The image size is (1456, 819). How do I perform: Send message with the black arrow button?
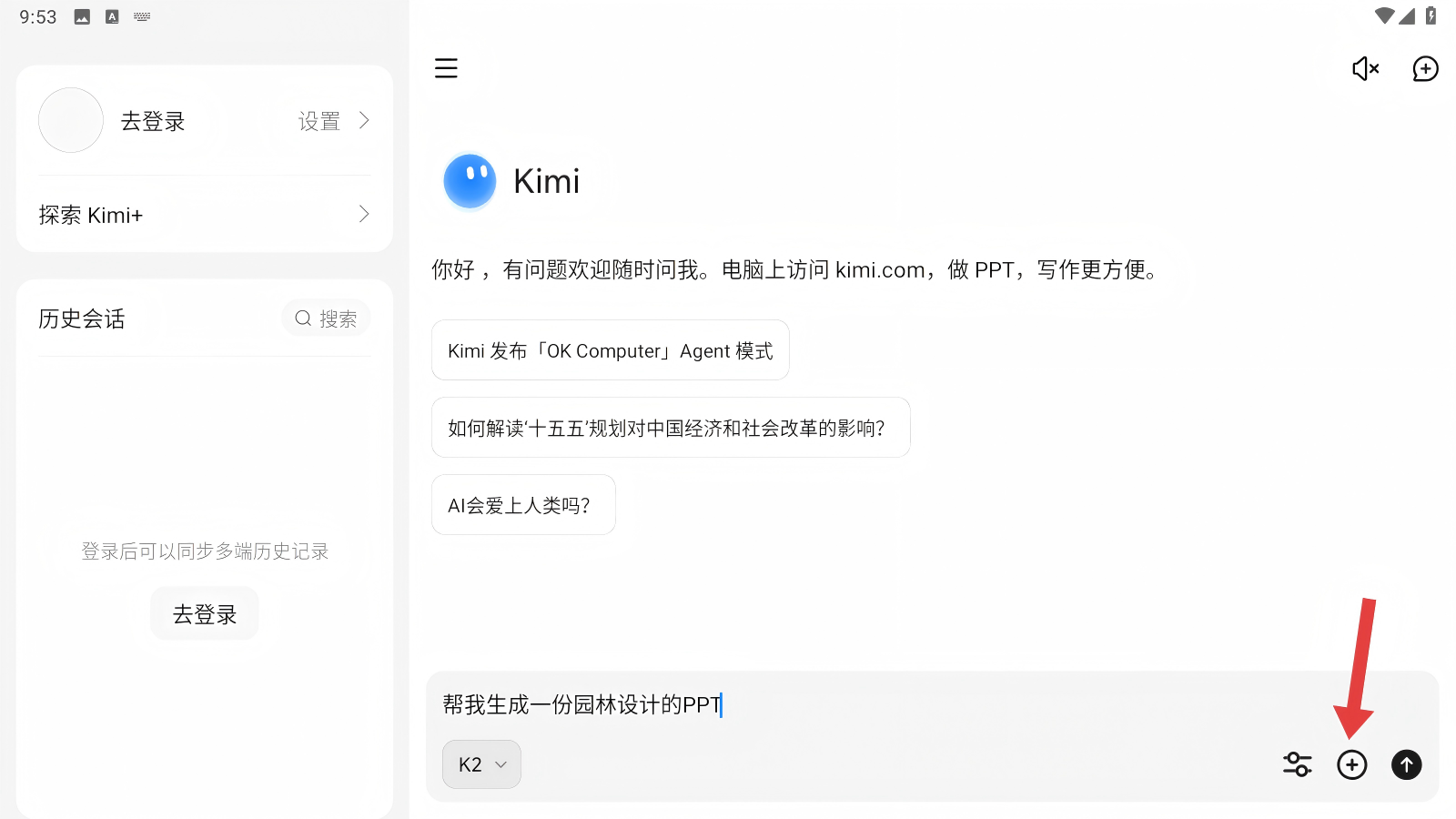[1407, 764]
